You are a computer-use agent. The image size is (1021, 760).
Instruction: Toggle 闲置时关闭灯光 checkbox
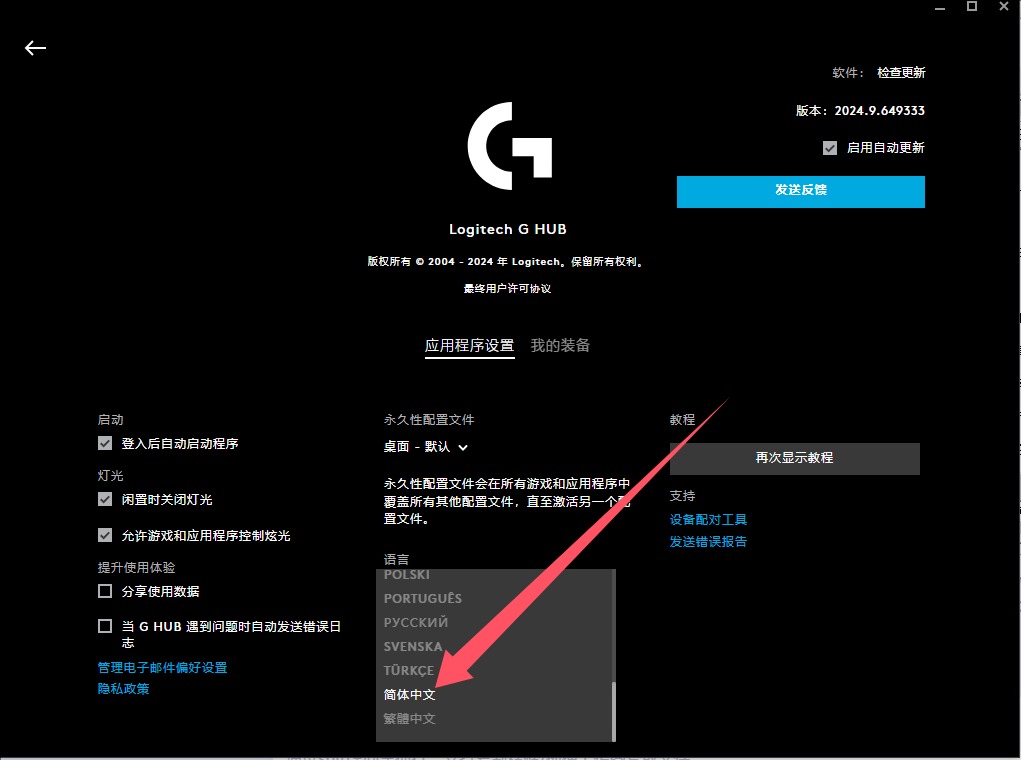point(105,500)
